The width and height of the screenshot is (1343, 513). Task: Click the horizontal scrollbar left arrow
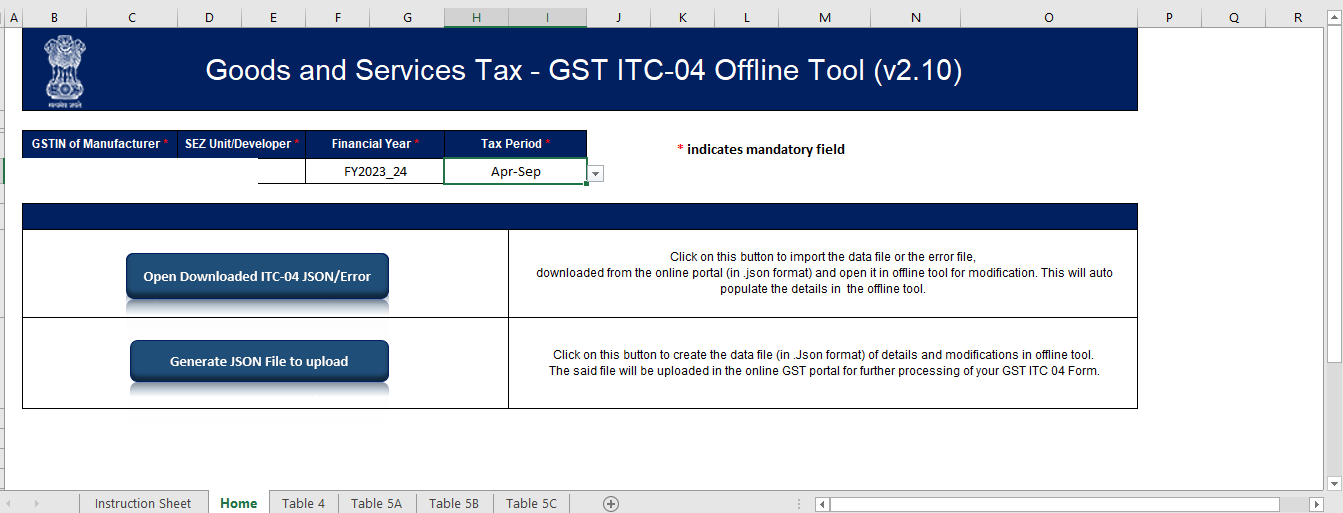tap(822, 504)
